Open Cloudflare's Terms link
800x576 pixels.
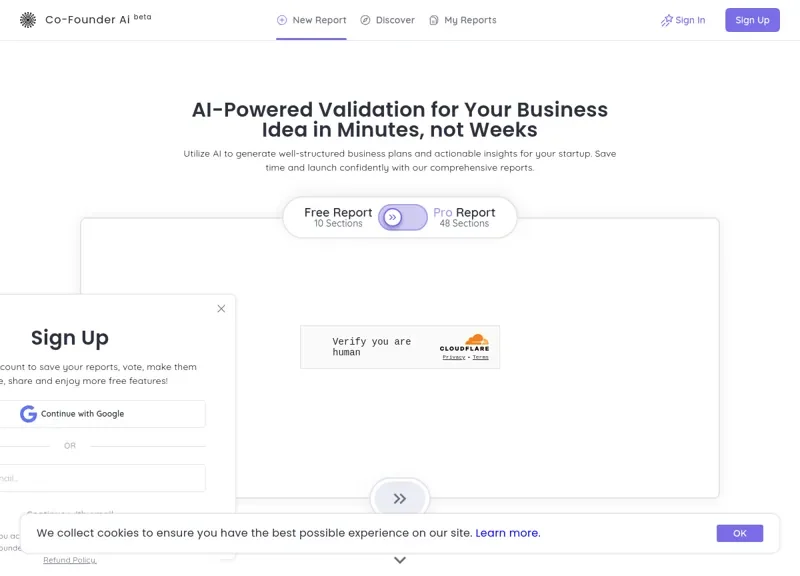pyautogui.click(x=481, y=357)
